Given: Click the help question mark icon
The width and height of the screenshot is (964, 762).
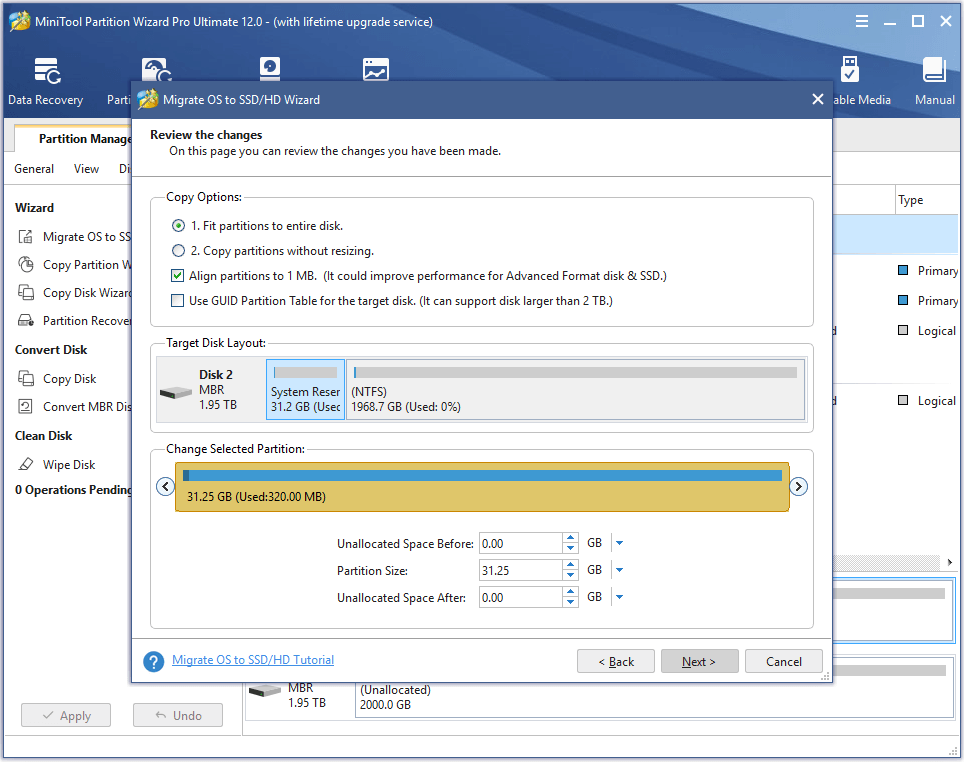Looking at the screenshot, I should pos(154,662).
